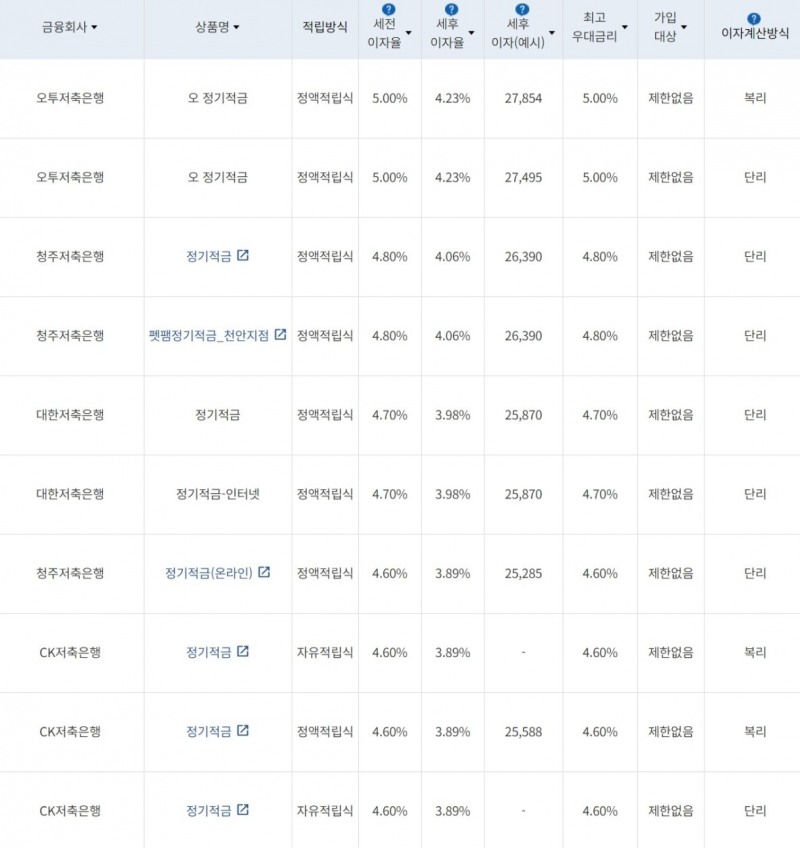The width and height of the screenshot is (800, 848).
Task: Click external-link icon on 청주저축은행 4.80% 정기적금
Action: [243, 255]
